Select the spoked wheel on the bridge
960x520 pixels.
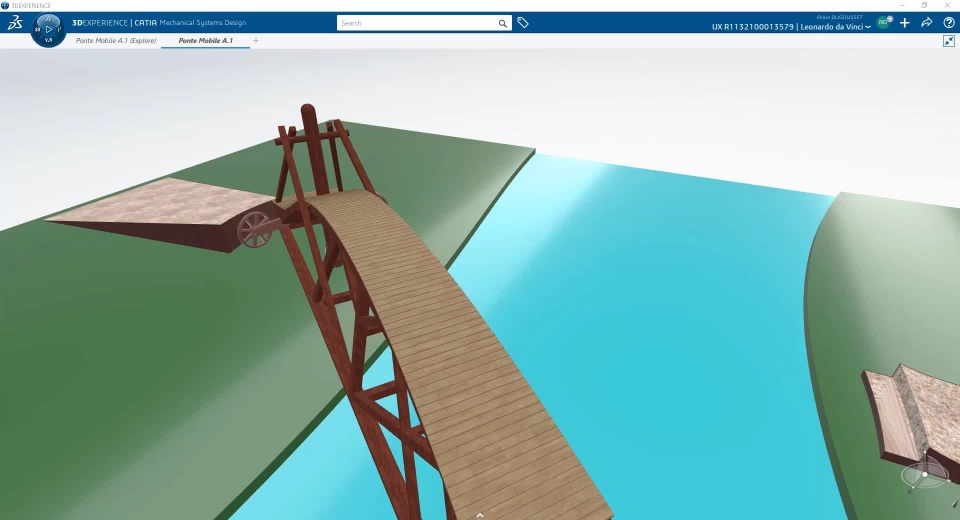tap(254, 229)
